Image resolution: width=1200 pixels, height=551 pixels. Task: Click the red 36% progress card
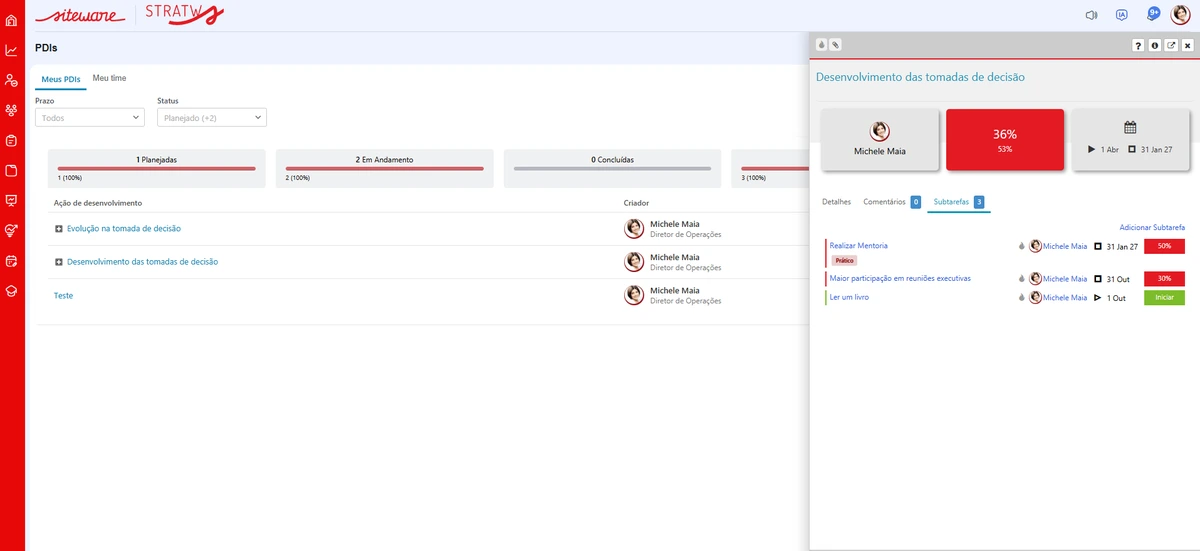click(x=1004, y=139)
